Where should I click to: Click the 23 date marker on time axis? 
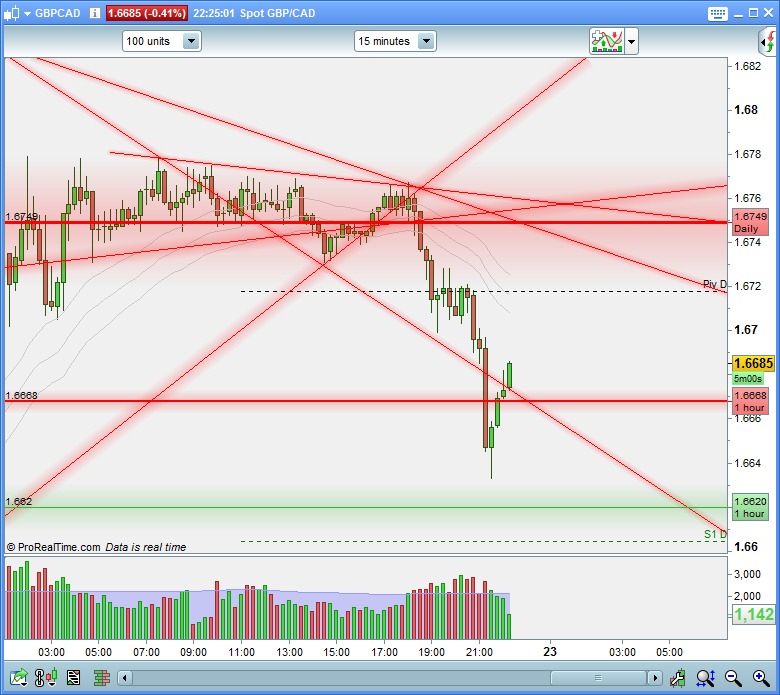[550, 652]
